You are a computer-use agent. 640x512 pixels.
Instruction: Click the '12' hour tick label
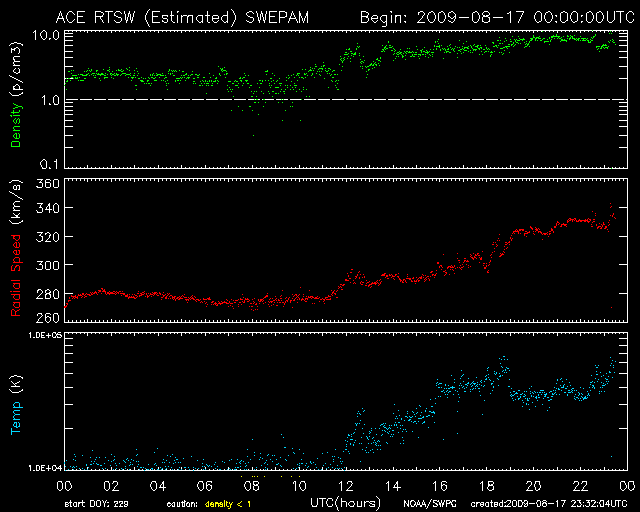[346, 486]
